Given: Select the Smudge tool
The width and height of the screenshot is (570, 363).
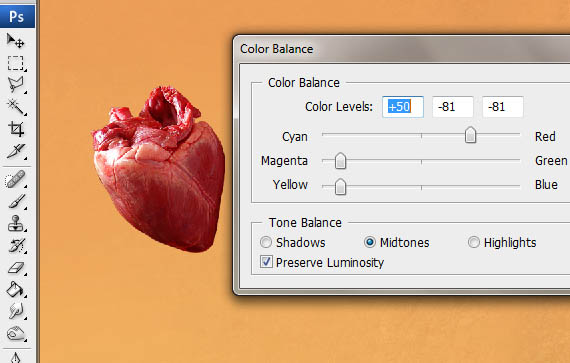Looking at the screenshot, I should (16, 311).
